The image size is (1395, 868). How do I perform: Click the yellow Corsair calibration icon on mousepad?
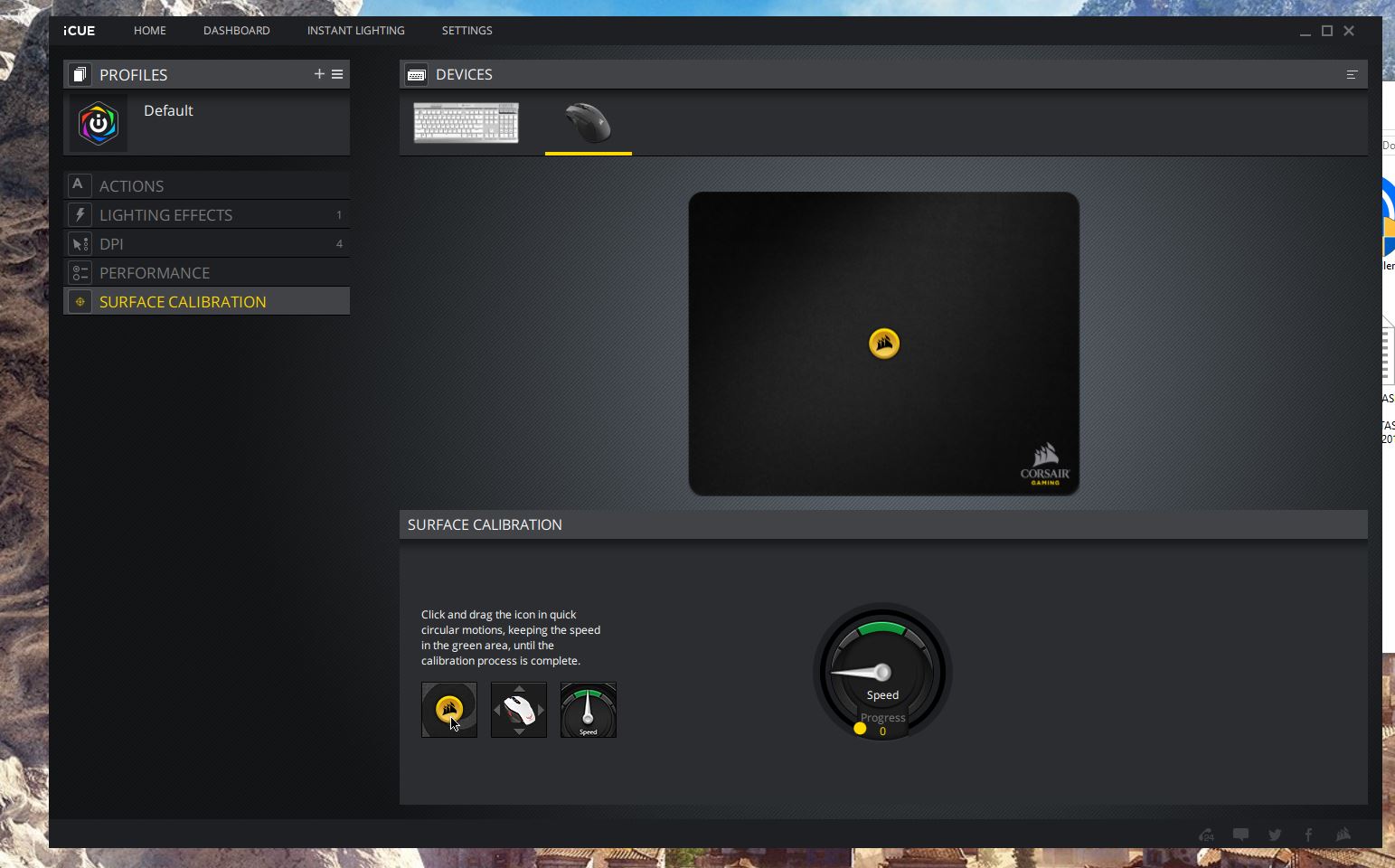click(x=884, y=344)
